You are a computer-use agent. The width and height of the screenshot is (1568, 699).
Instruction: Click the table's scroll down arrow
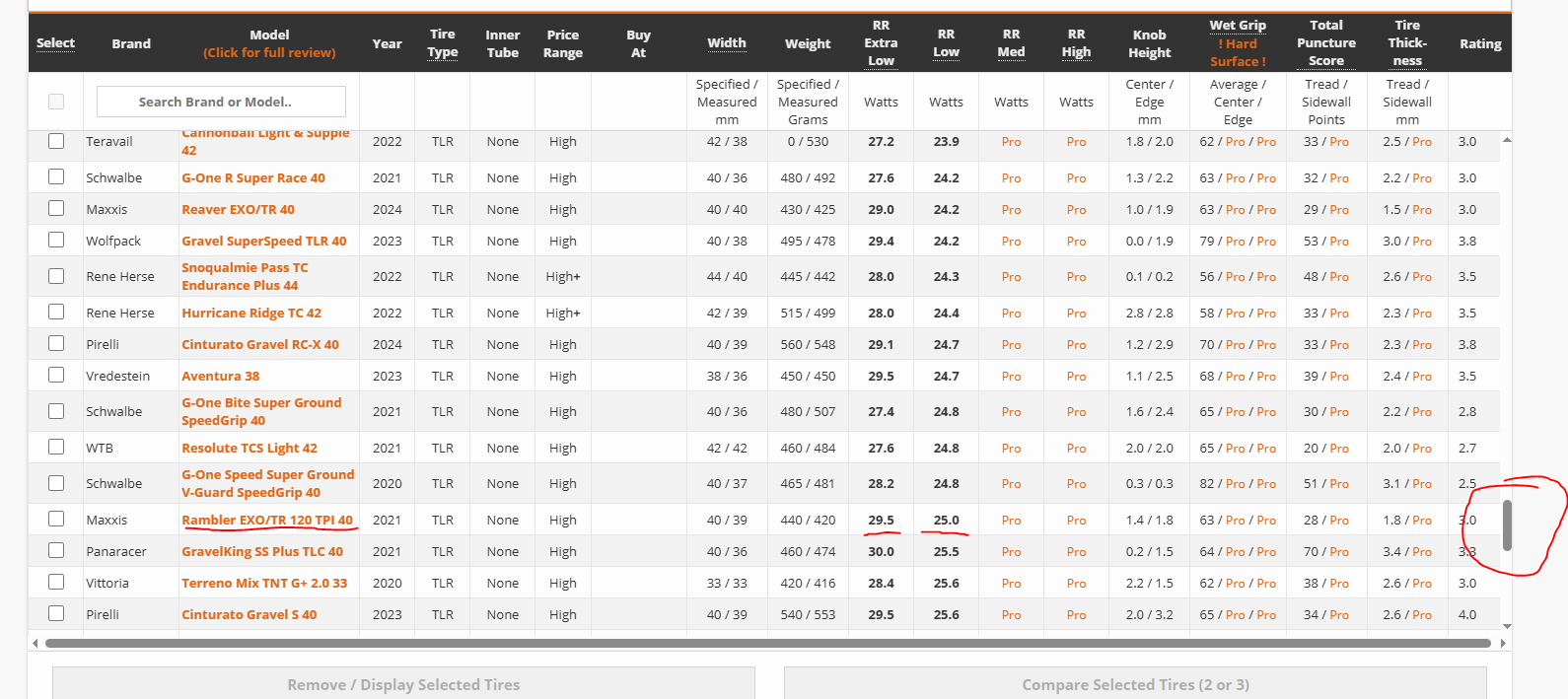(x=1506, y=626)
